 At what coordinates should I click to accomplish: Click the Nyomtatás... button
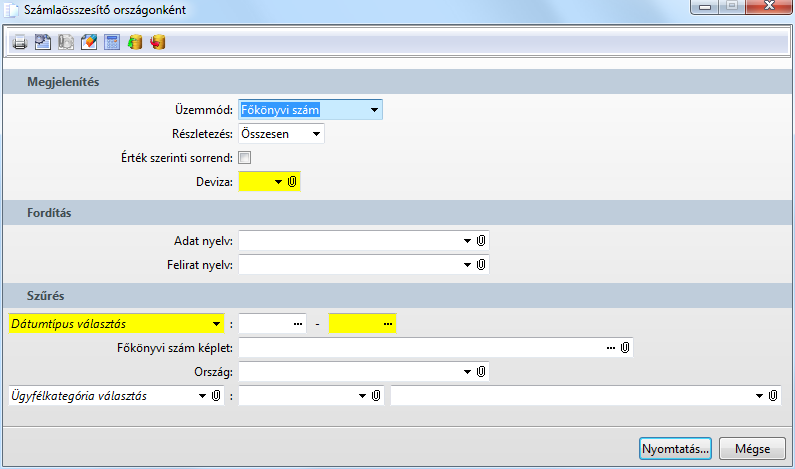click(x=675, y=449)
